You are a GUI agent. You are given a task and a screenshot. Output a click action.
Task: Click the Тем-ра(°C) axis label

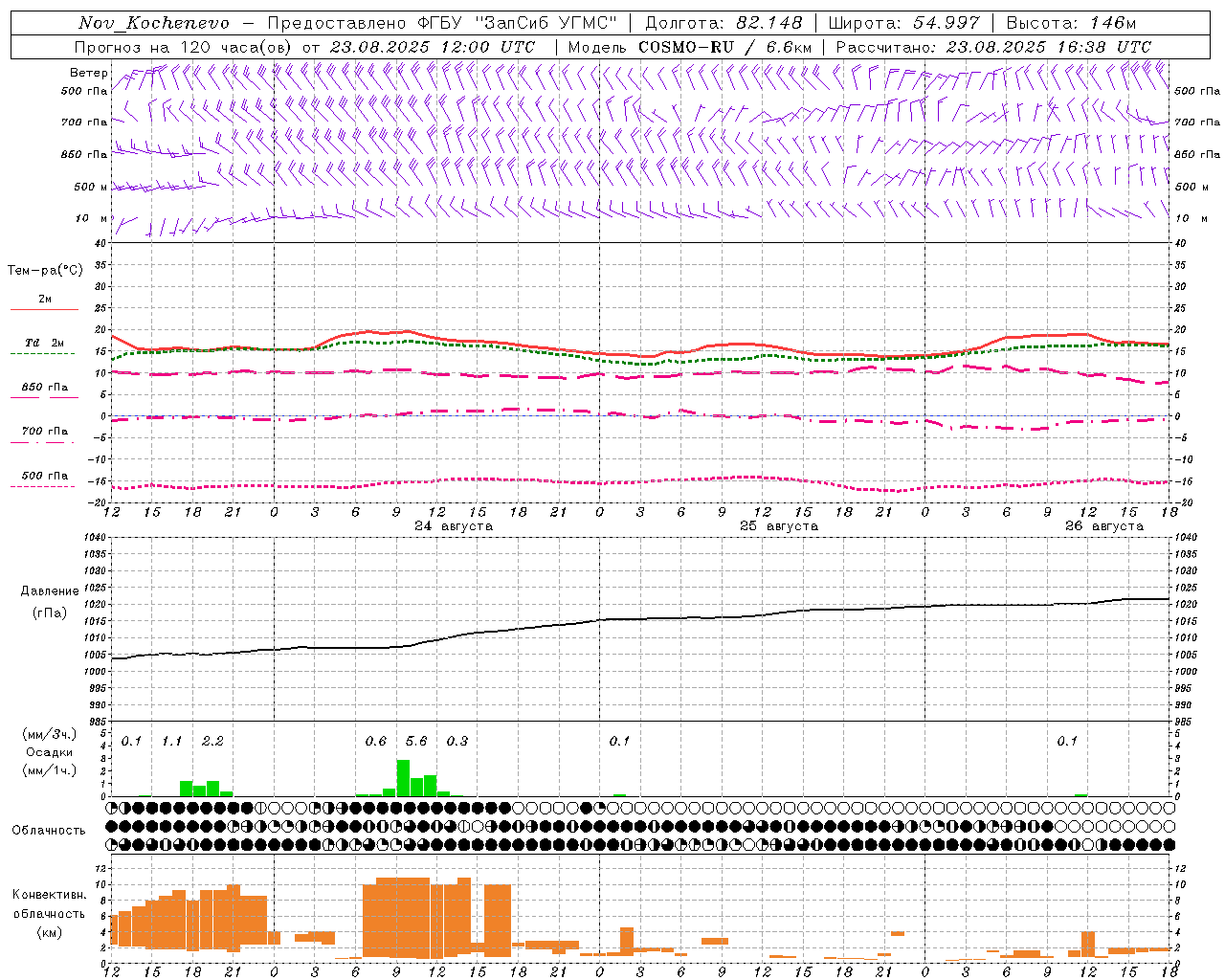(45, 271)
